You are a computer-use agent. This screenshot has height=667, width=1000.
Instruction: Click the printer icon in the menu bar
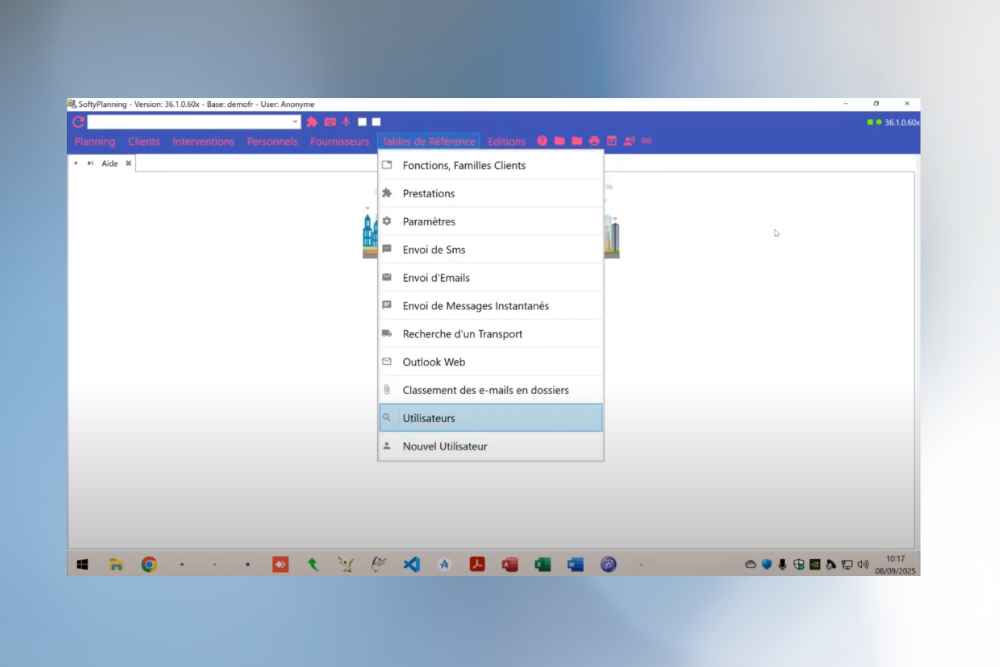(594, 142)
